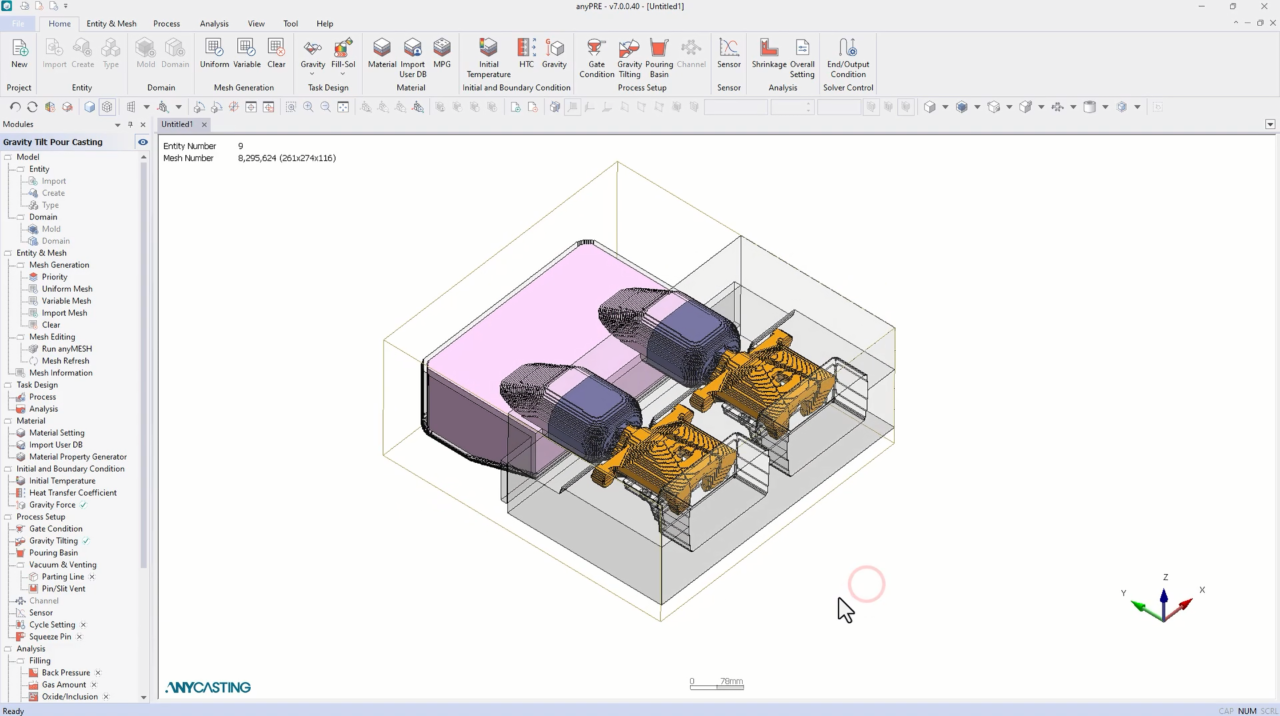Click the Modules panel scrollbar down arrow
Image resolution: width=1280 pixels, height=716 pixels.
pos(143,697)
